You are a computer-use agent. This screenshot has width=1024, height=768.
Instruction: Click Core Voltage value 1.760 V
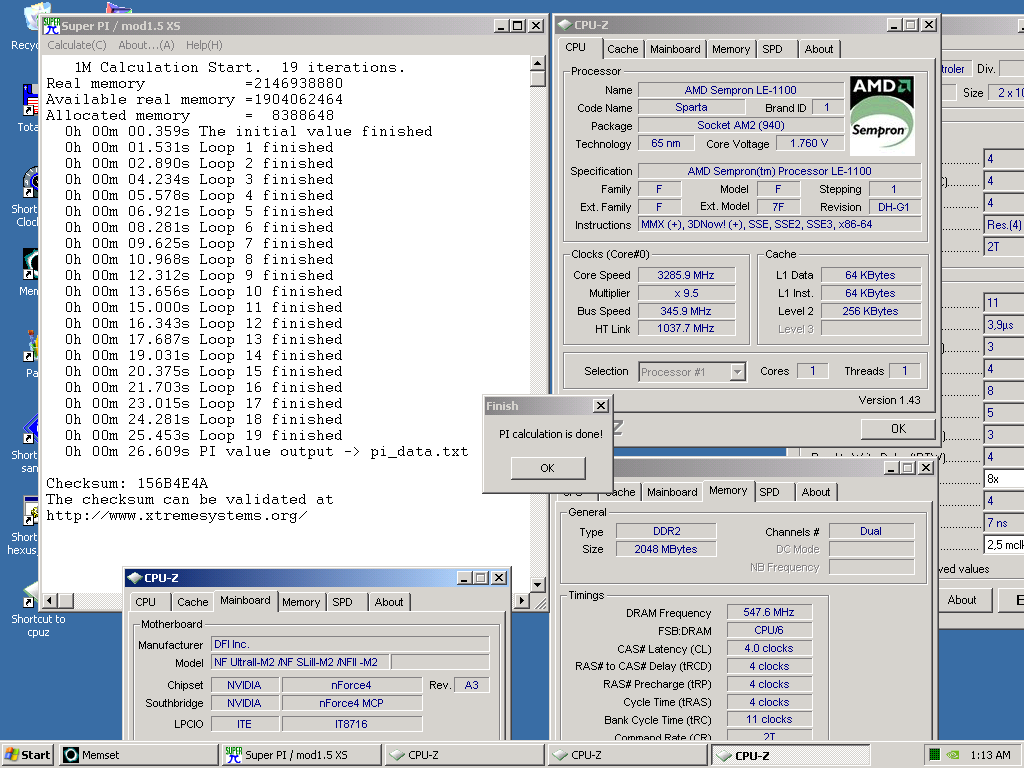[809, 144]
